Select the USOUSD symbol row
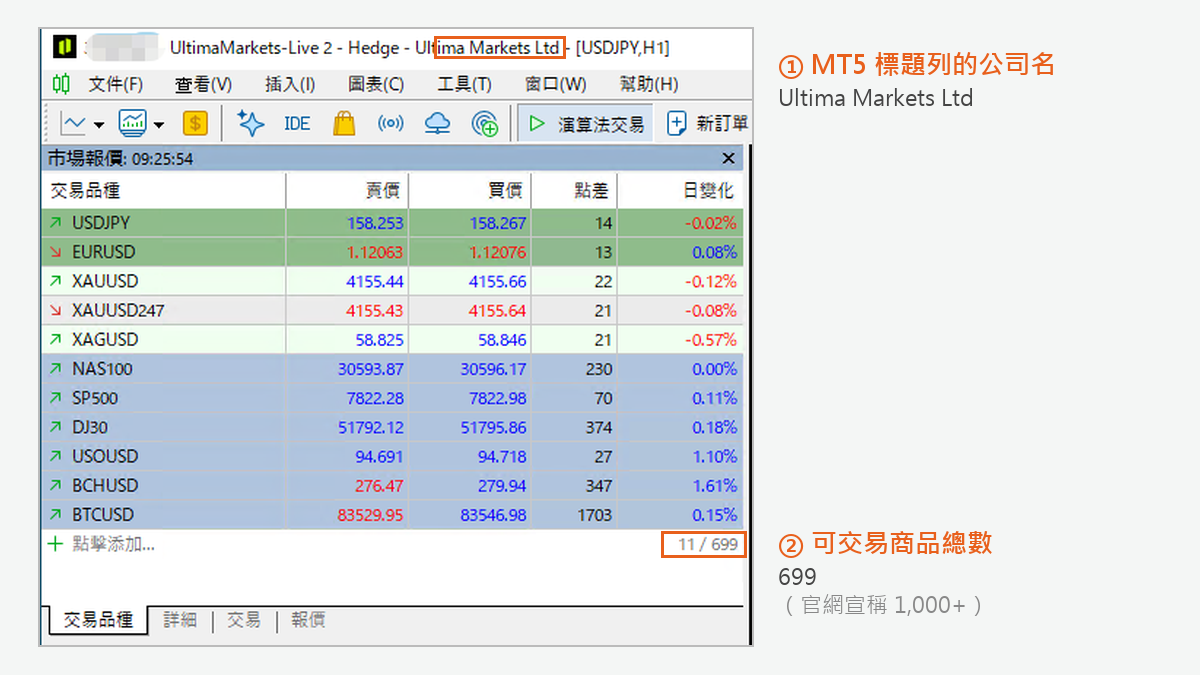This screenshot has width=1200, height=675. [x=393, y=456]
